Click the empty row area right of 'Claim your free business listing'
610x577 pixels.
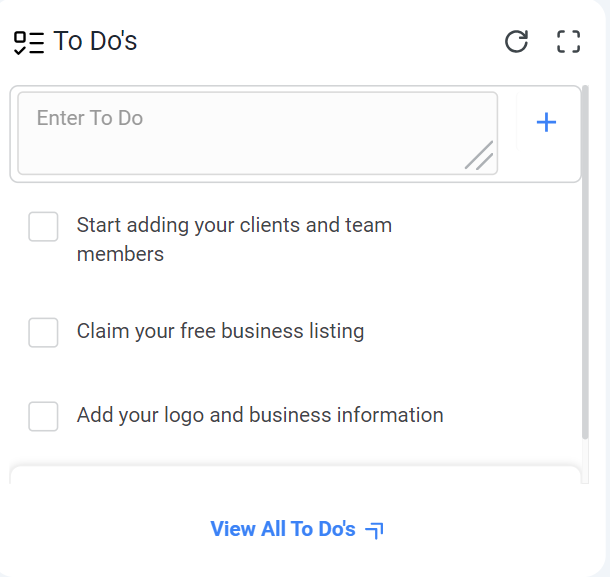pyautogui.click(x=470, y=331)
